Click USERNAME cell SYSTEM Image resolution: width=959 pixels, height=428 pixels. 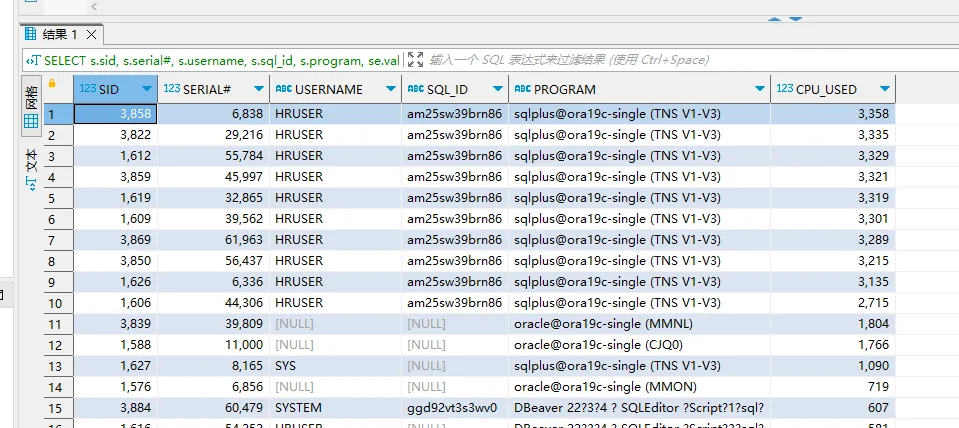click(335, 408)
